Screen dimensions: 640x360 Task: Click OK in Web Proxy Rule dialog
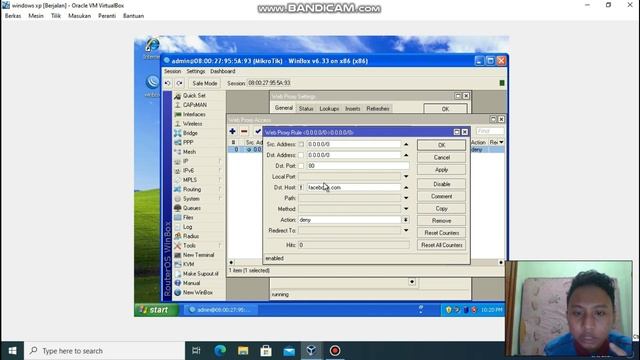click(441, 145)
